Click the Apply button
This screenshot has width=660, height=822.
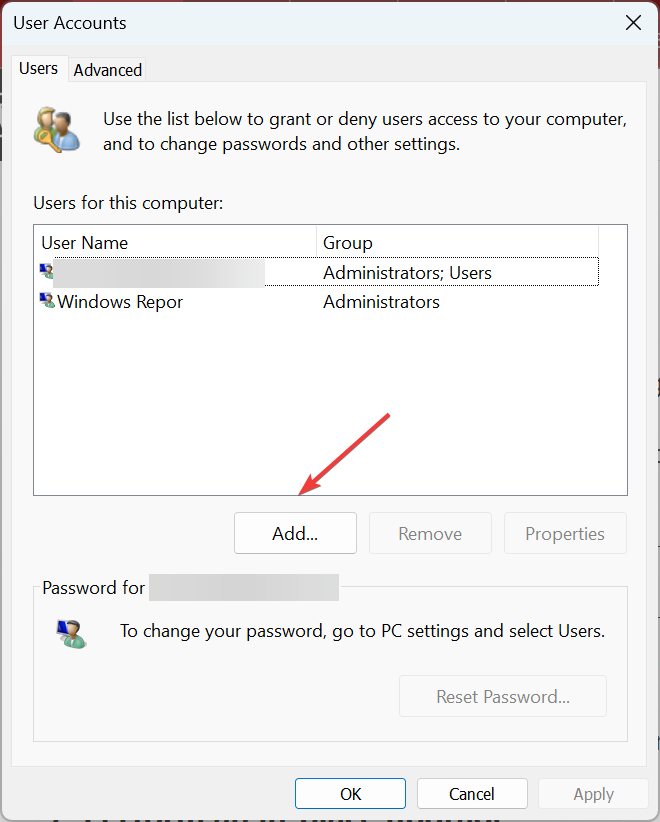point(593,794)
